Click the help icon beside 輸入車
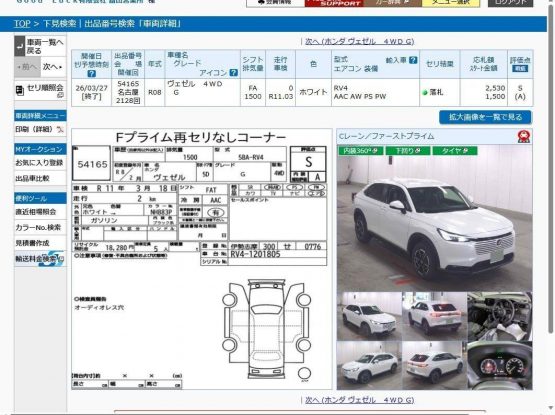 click(413, 60)
